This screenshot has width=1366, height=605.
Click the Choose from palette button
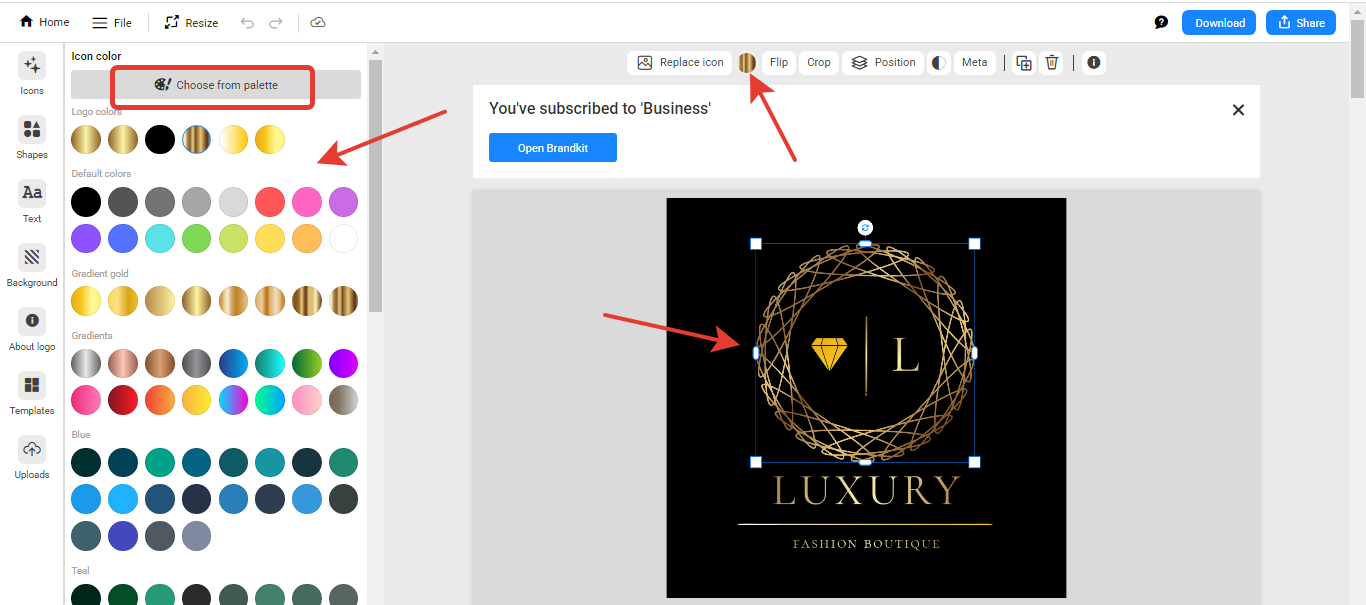point(216,85)
